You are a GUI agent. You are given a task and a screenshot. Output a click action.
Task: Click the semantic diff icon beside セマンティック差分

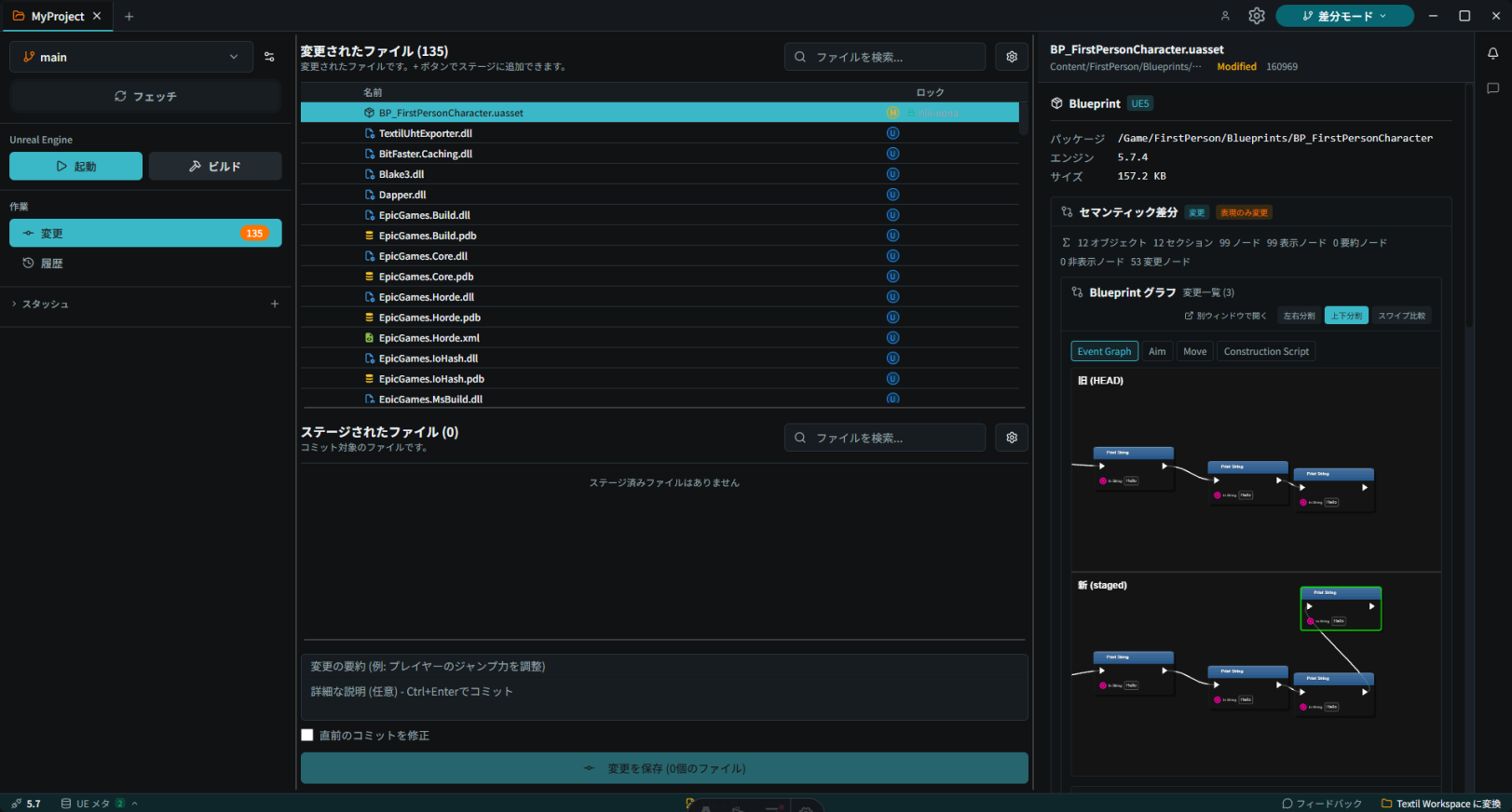(x=1067, y=212)
